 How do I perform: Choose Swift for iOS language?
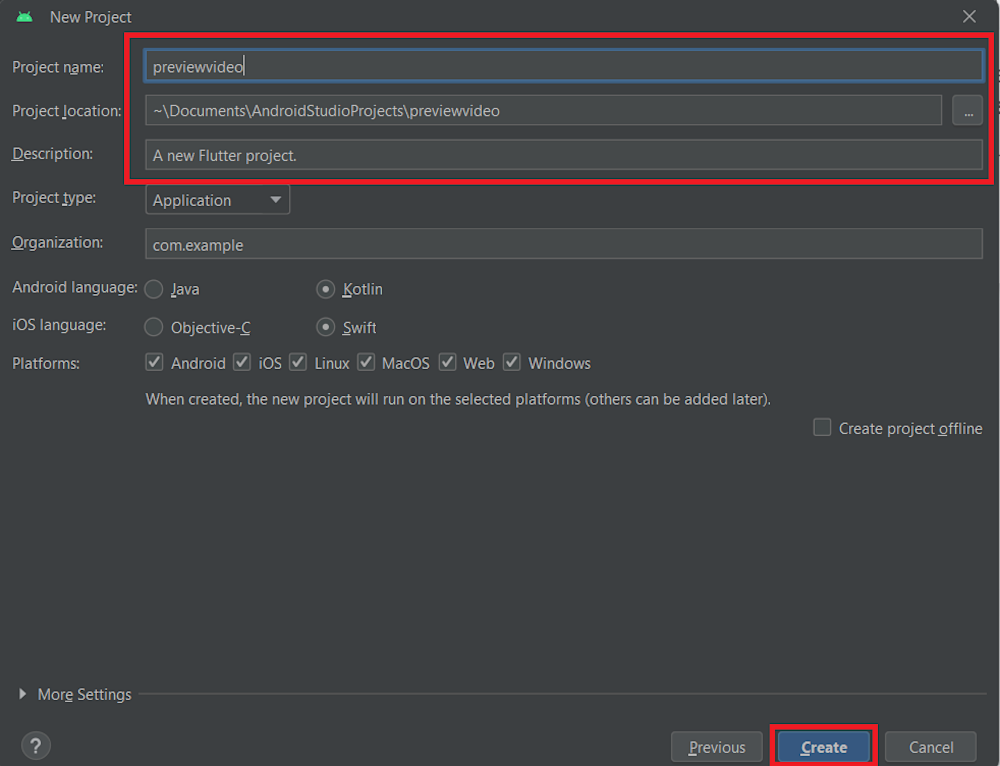click(x=325, y=327)
